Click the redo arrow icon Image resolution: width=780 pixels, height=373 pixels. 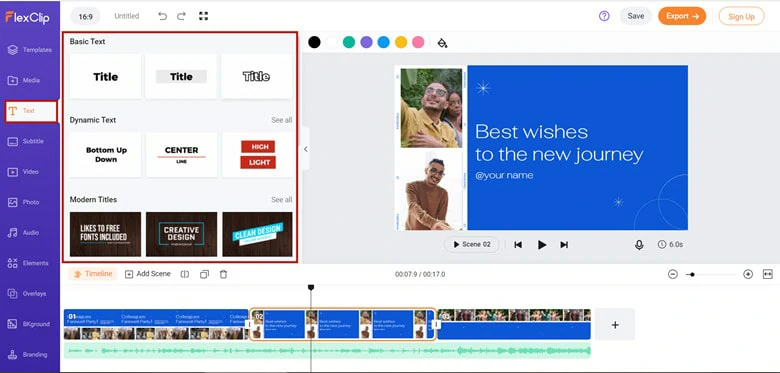182,16
